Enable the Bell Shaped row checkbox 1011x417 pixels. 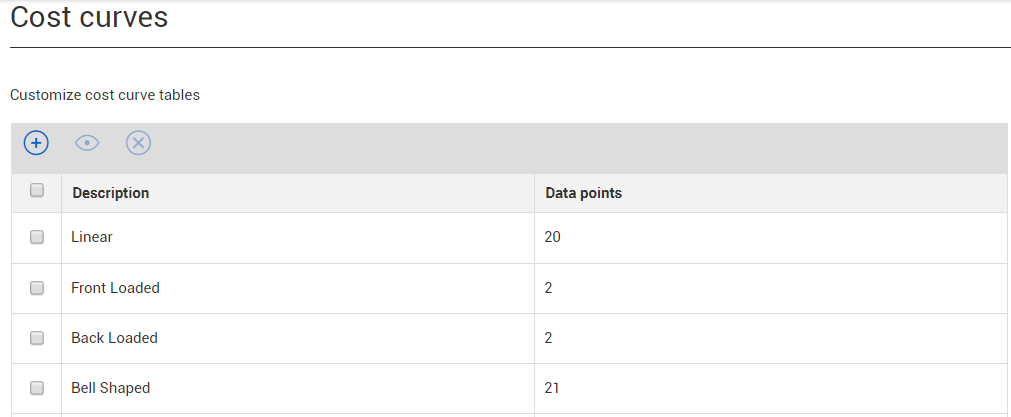click(x=37, y=388)
